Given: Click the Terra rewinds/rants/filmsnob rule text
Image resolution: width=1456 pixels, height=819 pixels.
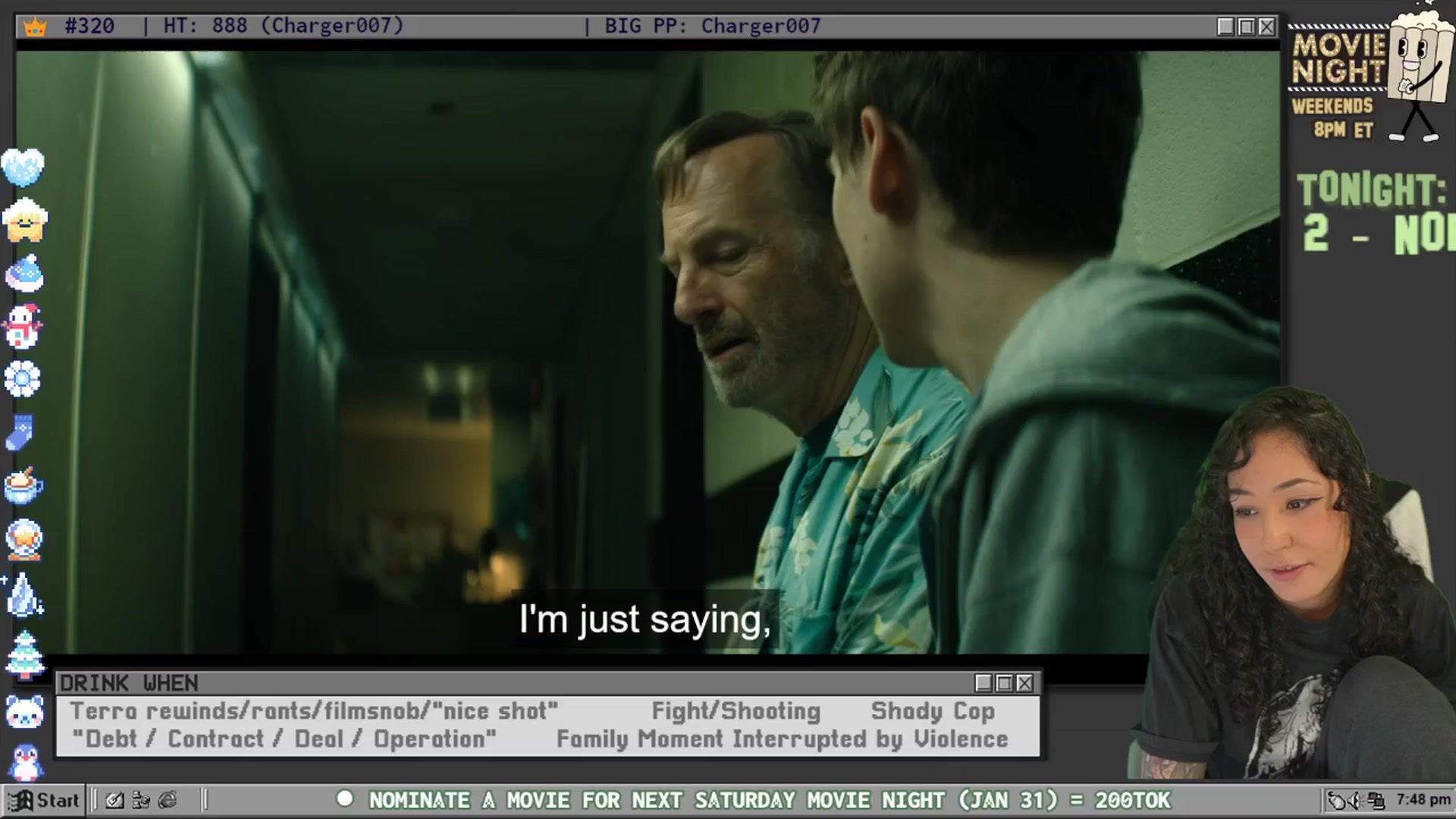Looking at the screenshot, I should coord(314,711).
